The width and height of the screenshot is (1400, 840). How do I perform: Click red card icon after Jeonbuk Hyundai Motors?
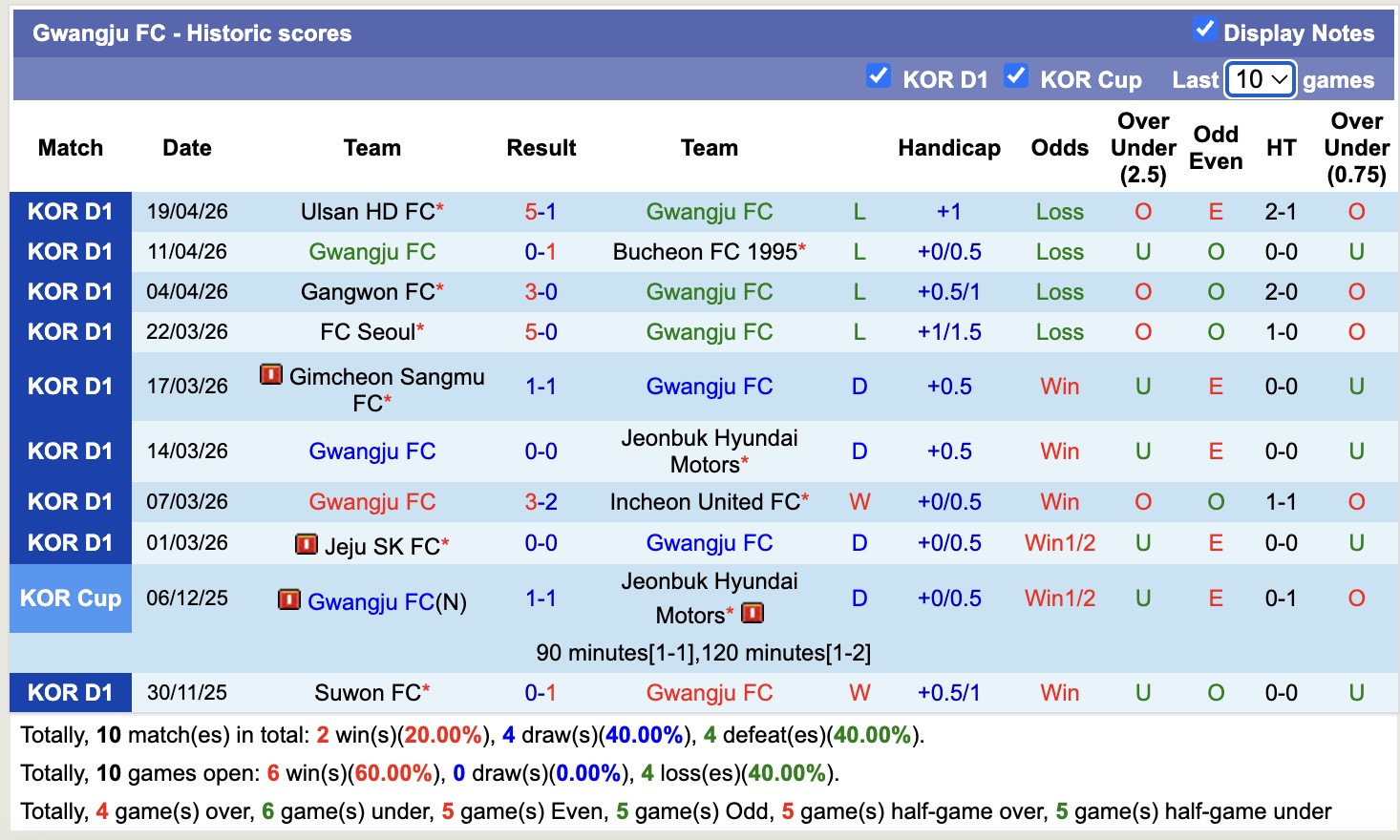coord(753,614)
